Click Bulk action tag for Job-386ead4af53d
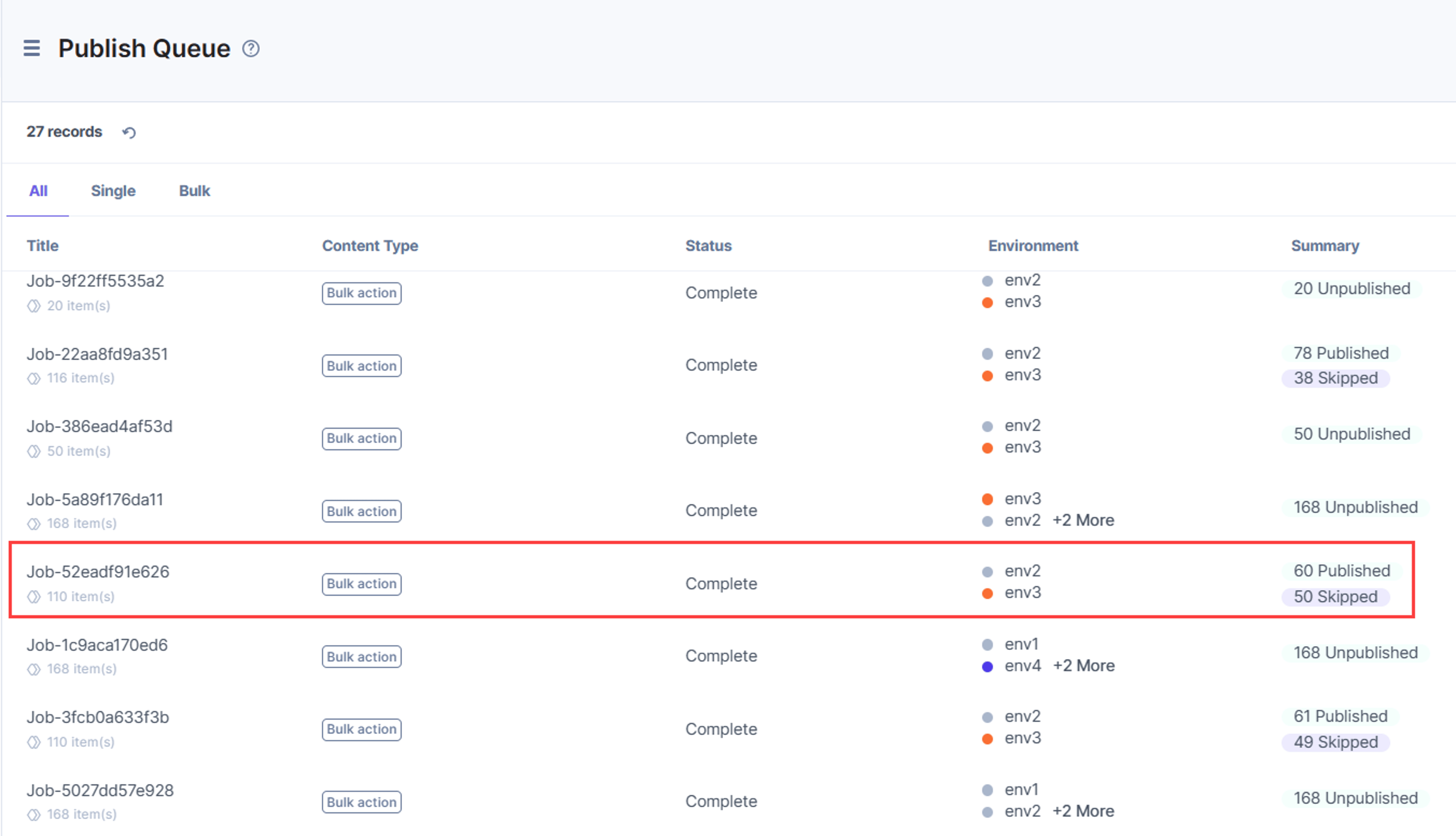Image resolution: width=1456 pixels, height=836 pixels. pyautogui.click(x=362, y=438)
